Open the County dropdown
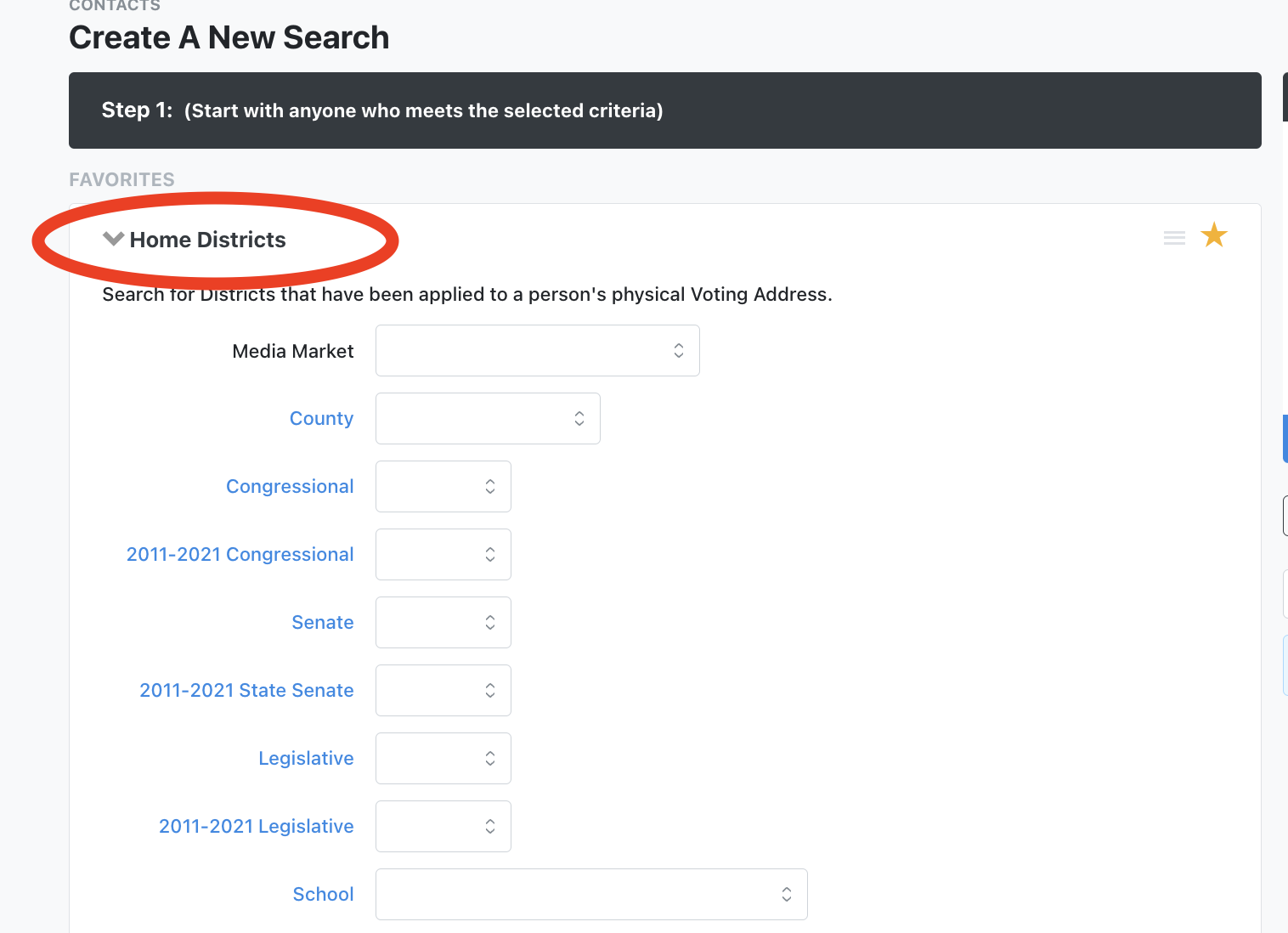 [488, 418]
